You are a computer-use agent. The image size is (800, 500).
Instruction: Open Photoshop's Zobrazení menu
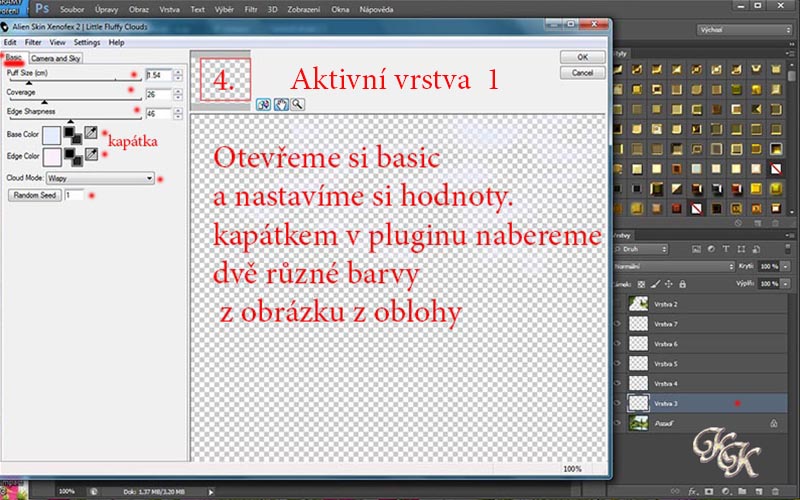coord(304,9)
